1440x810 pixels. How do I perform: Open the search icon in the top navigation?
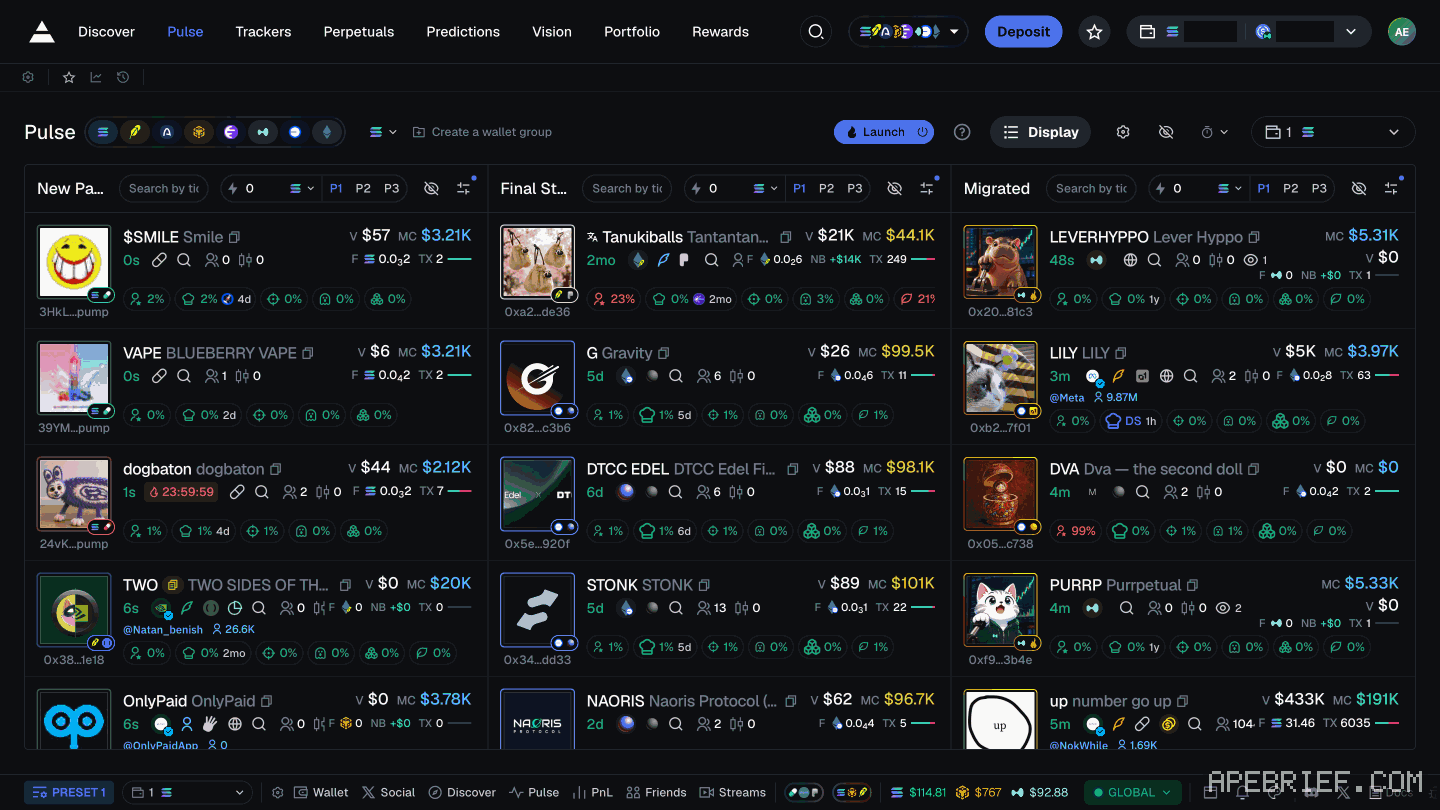pos(816,32)
